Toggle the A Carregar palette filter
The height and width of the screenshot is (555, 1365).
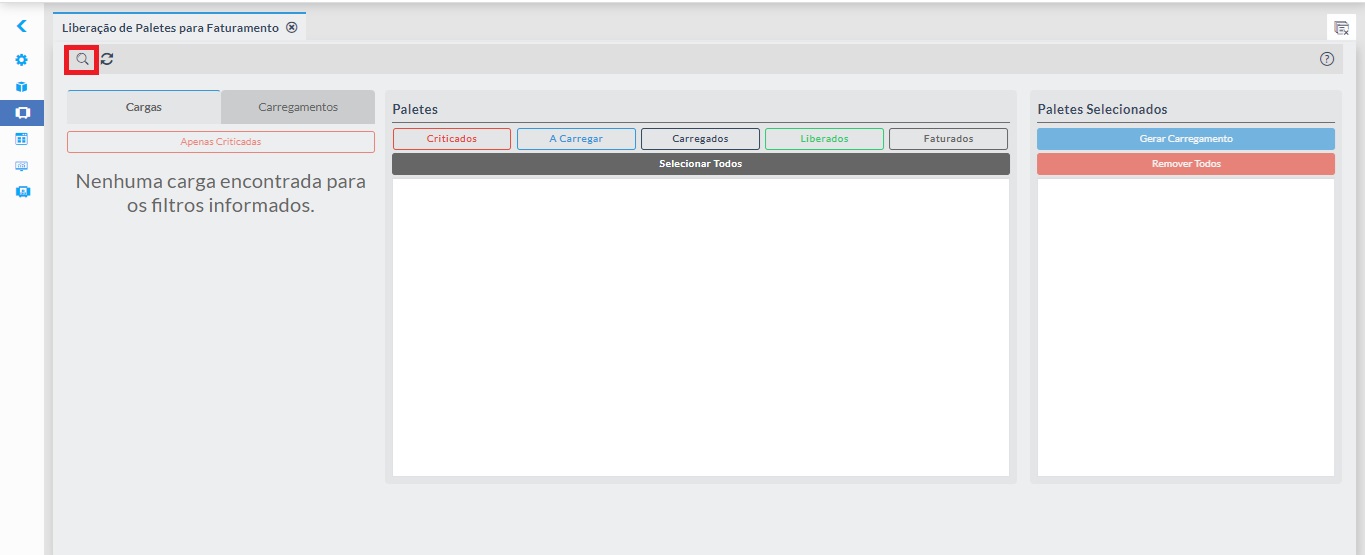click(x=576, y=139)
